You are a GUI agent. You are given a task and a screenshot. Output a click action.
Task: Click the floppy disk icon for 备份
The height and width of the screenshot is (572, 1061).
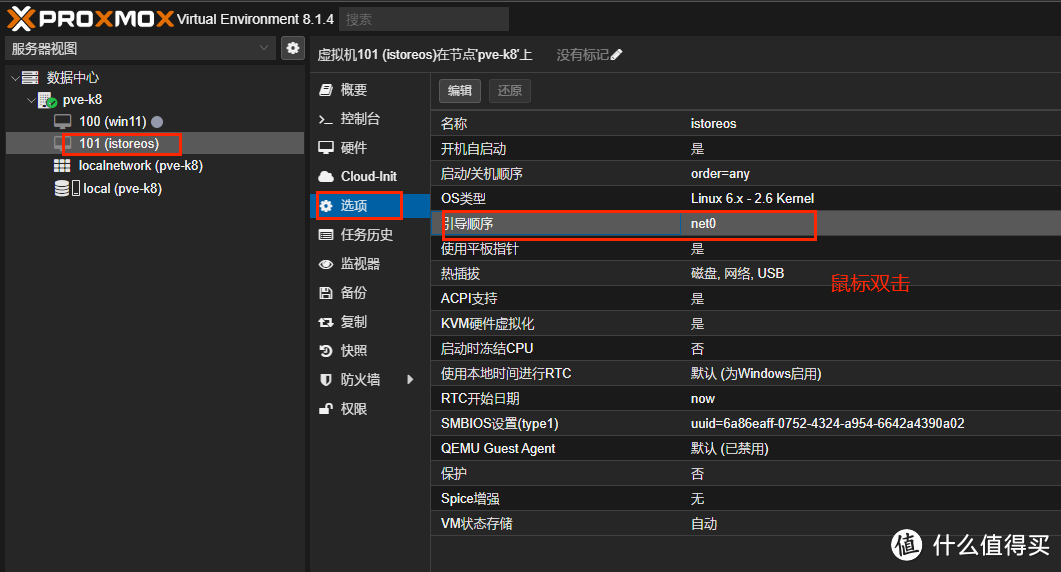[x=326, y=292]
